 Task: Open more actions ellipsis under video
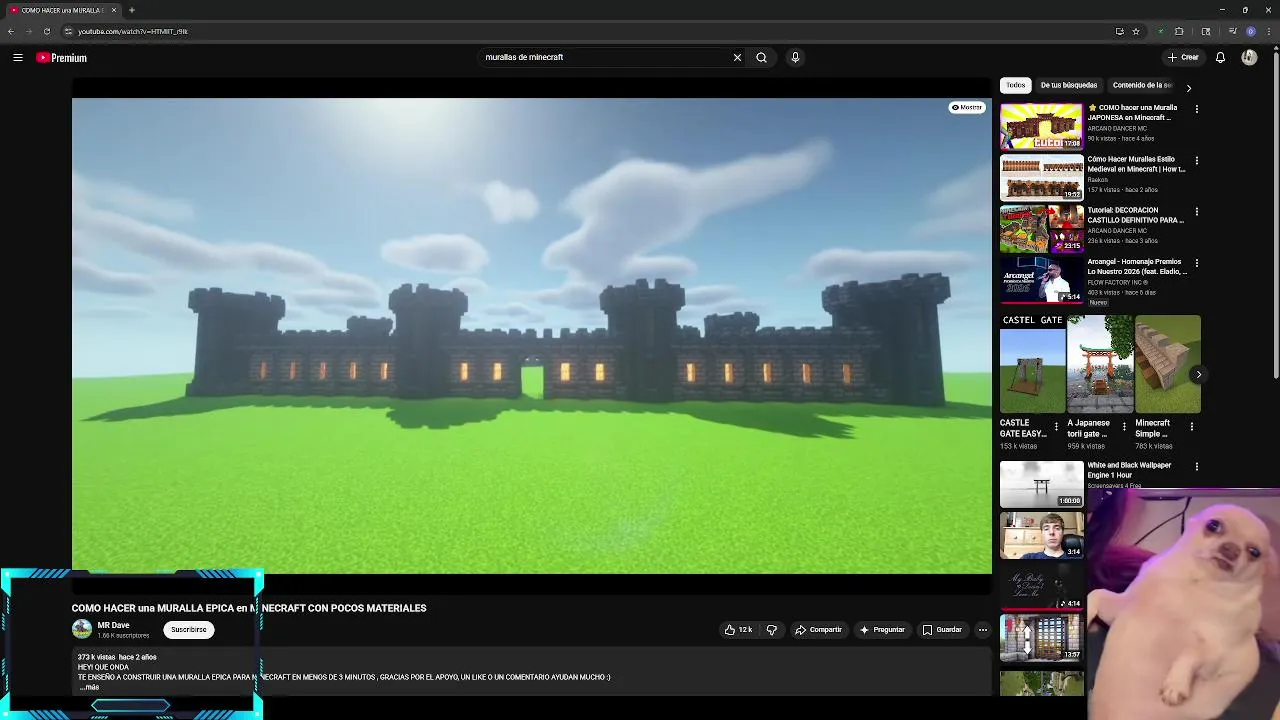tap(983, 630)
